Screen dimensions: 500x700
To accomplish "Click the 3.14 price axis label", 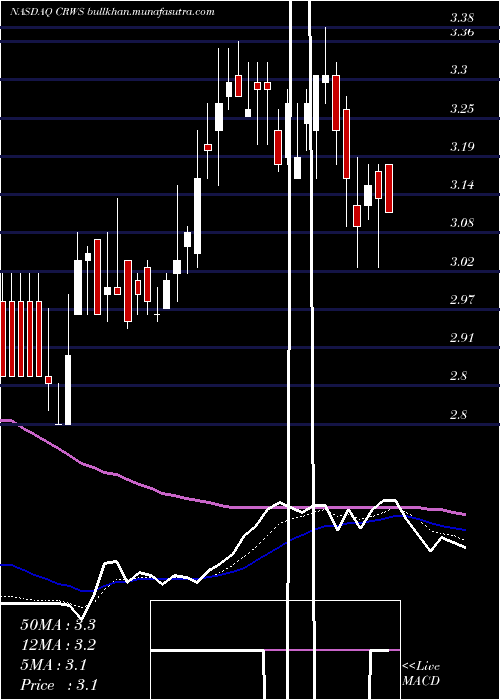I will [462, 185].
